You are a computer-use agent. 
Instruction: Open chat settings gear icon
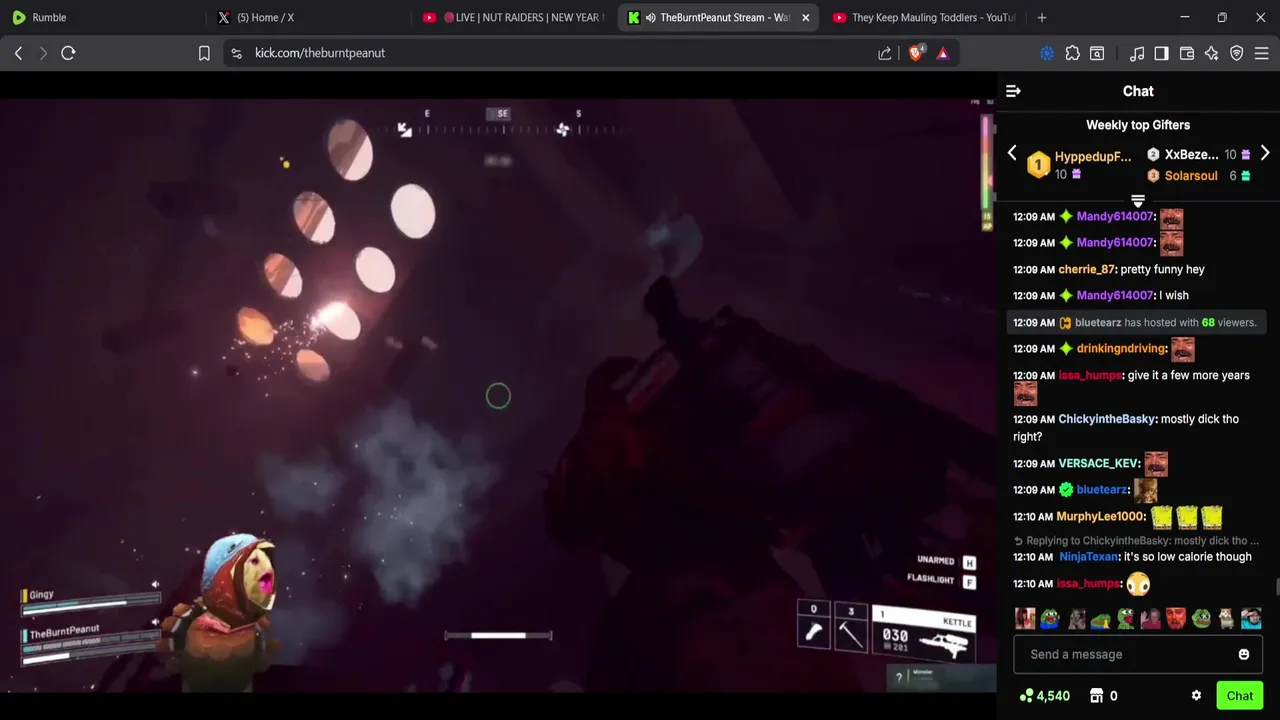pyautogui.click(x=1196, y=696)
